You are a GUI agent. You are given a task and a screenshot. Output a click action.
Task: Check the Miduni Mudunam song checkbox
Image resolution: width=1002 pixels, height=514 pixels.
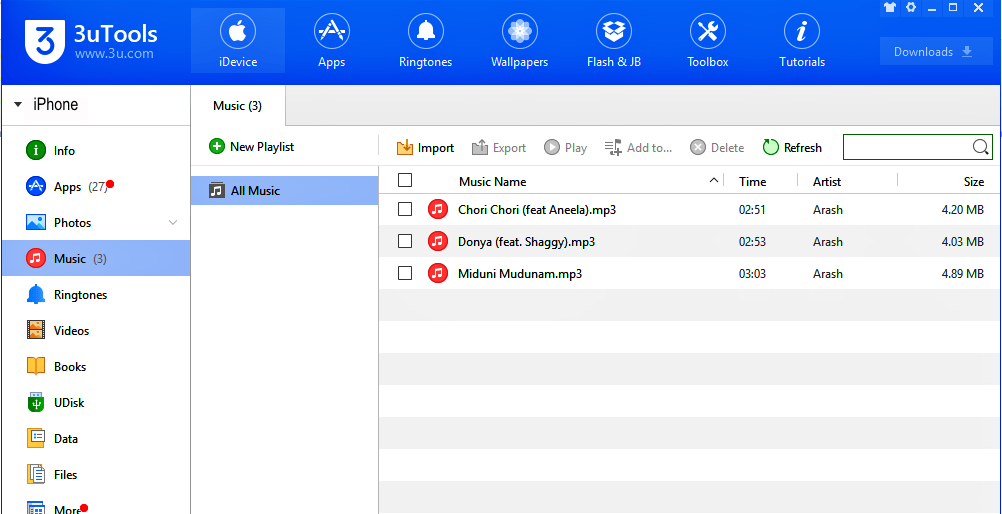(405, 273)
